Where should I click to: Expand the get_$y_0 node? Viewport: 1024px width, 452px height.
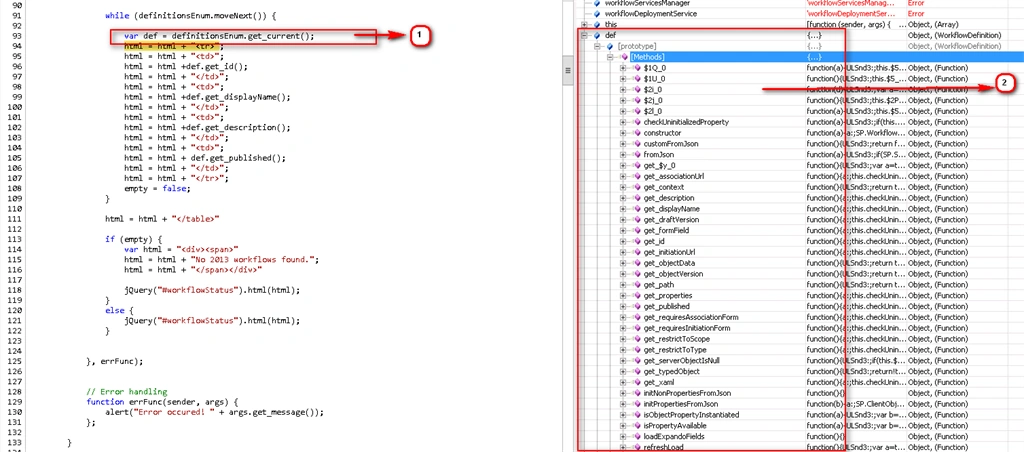pyautogui.click(x=623, y=165)
